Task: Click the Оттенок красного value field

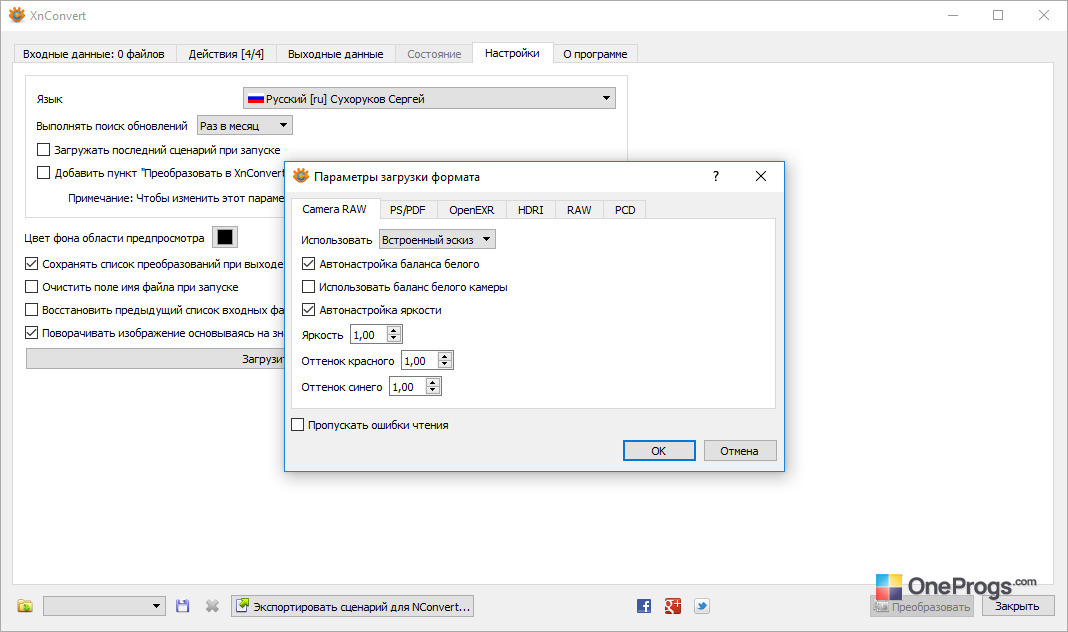Action: (420, 360)
